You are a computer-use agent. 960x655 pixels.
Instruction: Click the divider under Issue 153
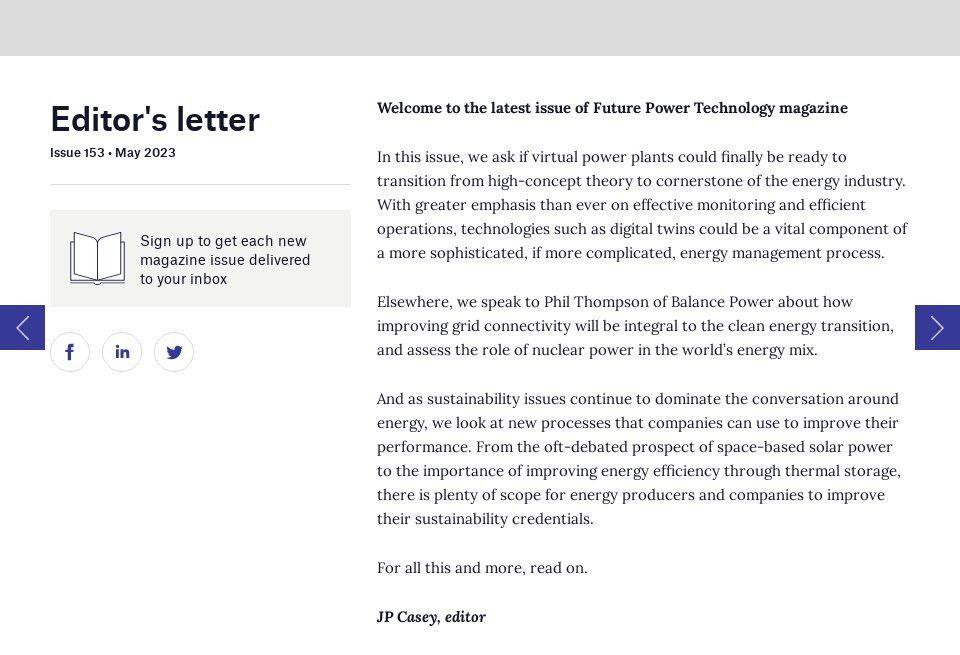pyautogui.click(x=200, y=184)
